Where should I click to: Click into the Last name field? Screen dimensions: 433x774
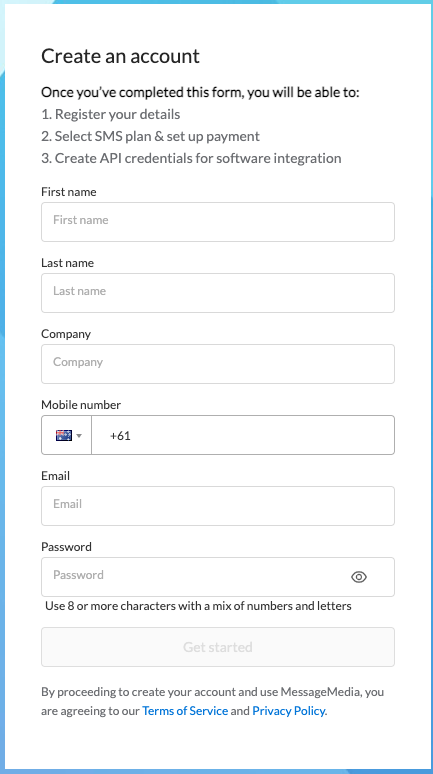[x=218, y=293]
